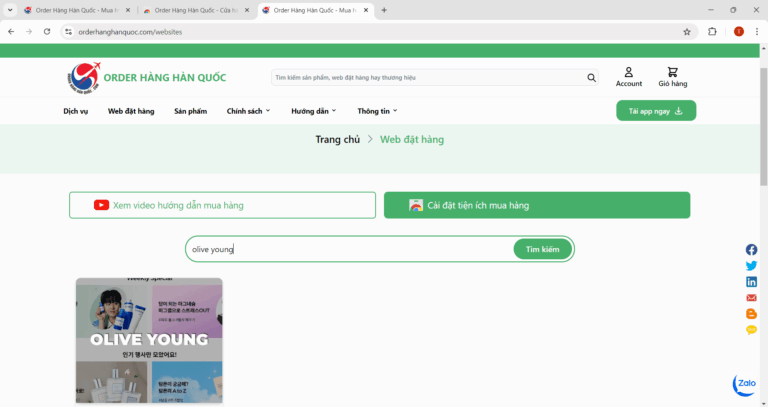The height and width of the screenshot is (407, 768).
Task: Bookmark this page with star icon
Action: tap(686, 31)
